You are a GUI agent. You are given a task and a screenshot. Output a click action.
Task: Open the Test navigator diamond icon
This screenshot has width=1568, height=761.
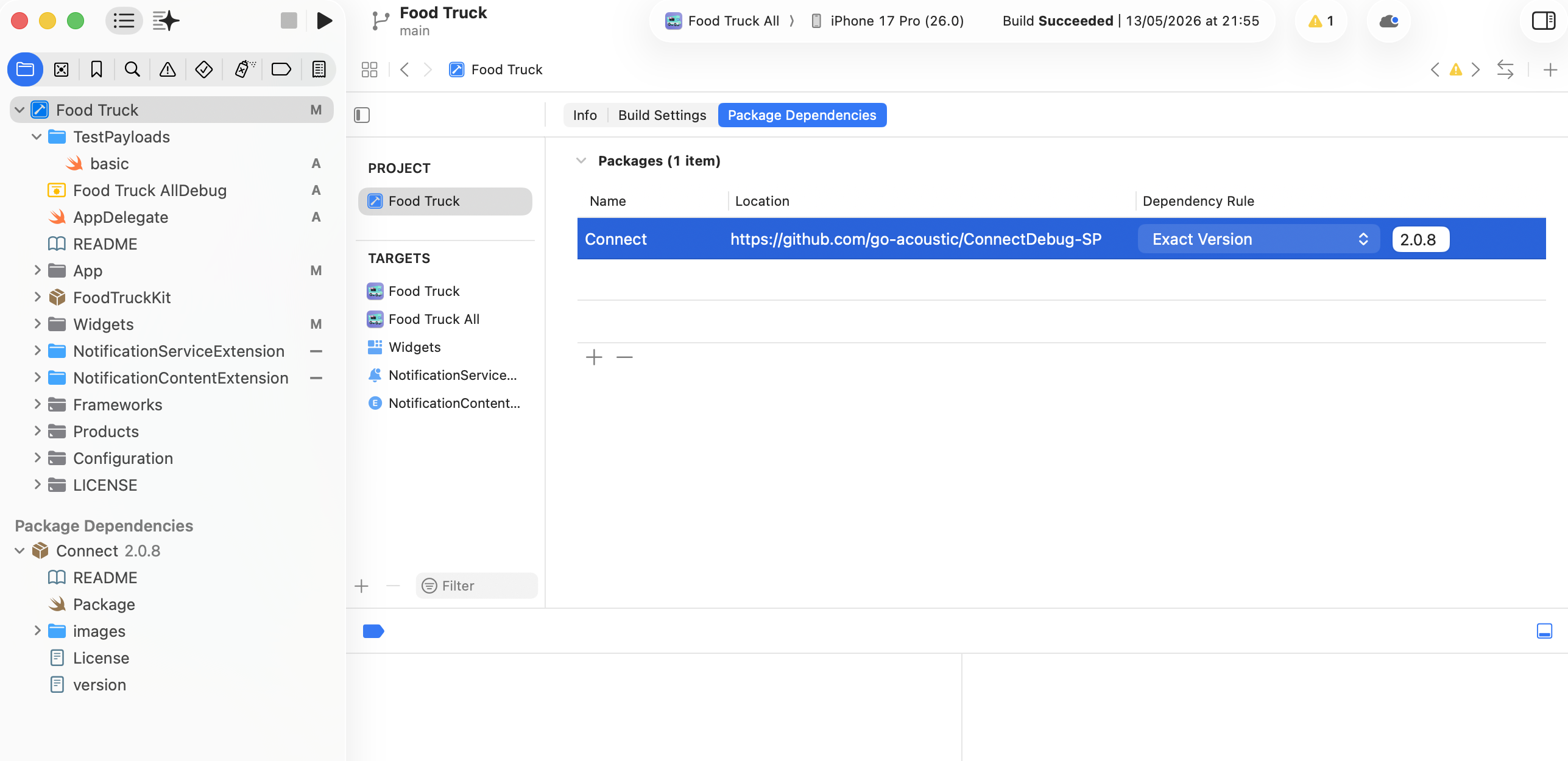203,69
